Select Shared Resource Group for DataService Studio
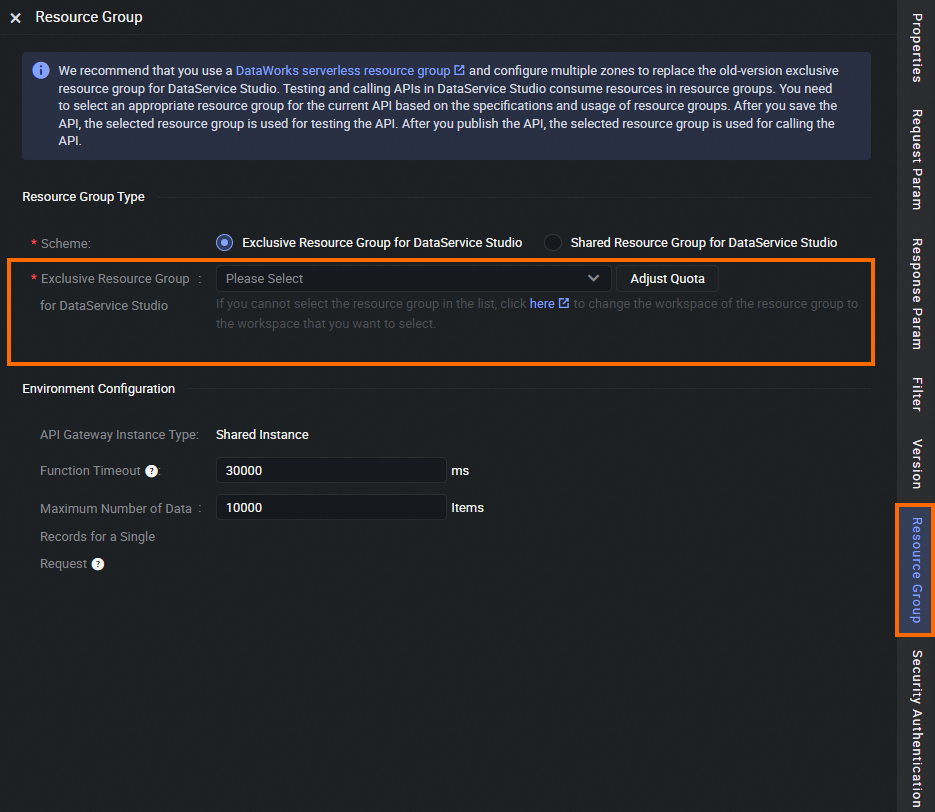Viewport: 935px width, 812px height. [x=553, y=243]
